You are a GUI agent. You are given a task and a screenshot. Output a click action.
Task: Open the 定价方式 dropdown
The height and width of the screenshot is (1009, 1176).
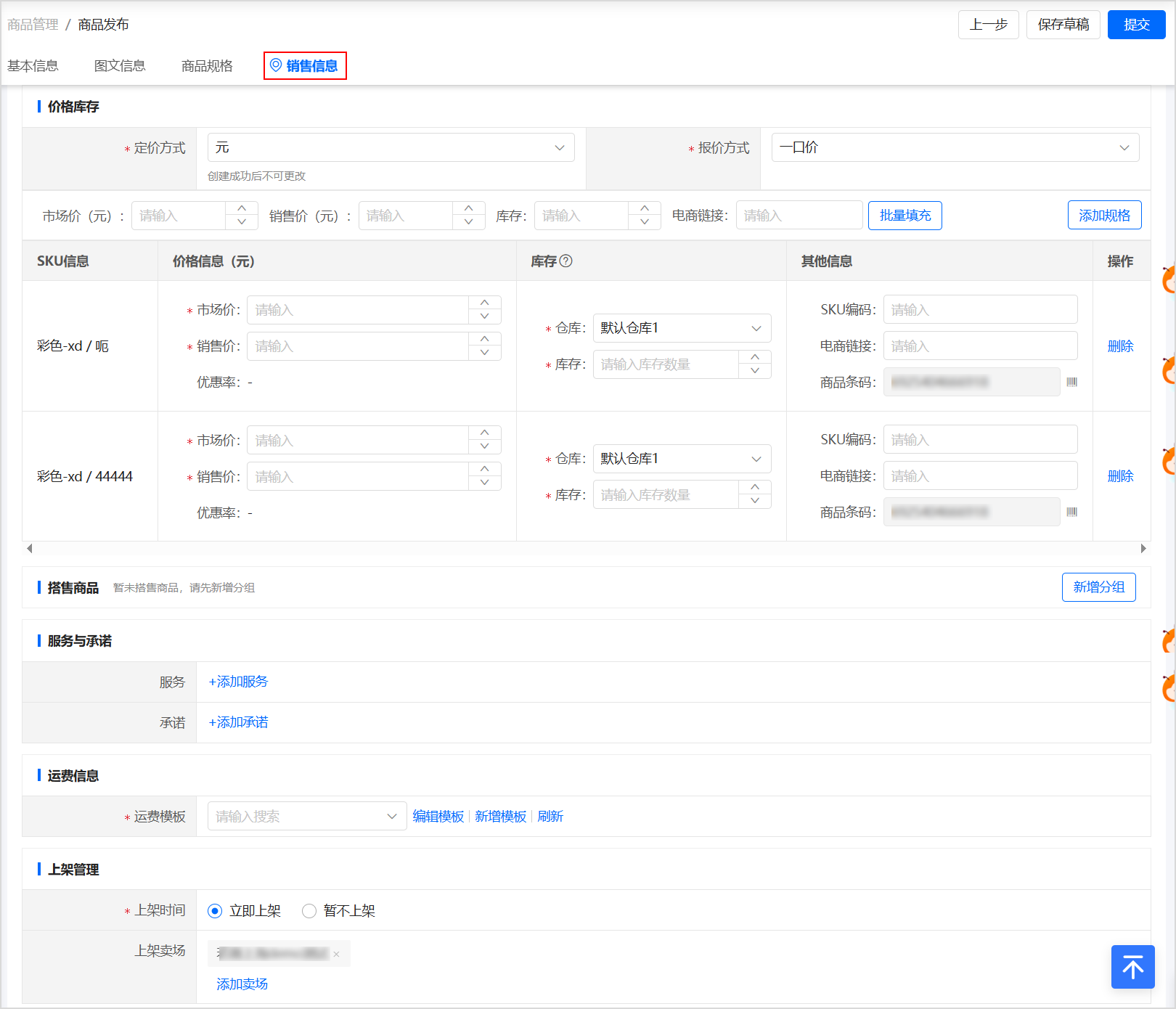(391, 147)
